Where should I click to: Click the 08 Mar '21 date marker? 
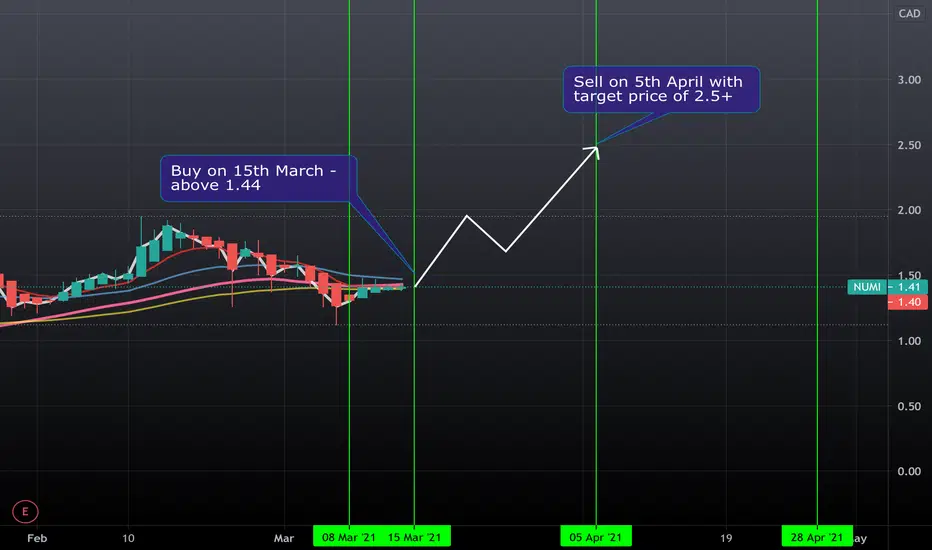click(348, 538)
